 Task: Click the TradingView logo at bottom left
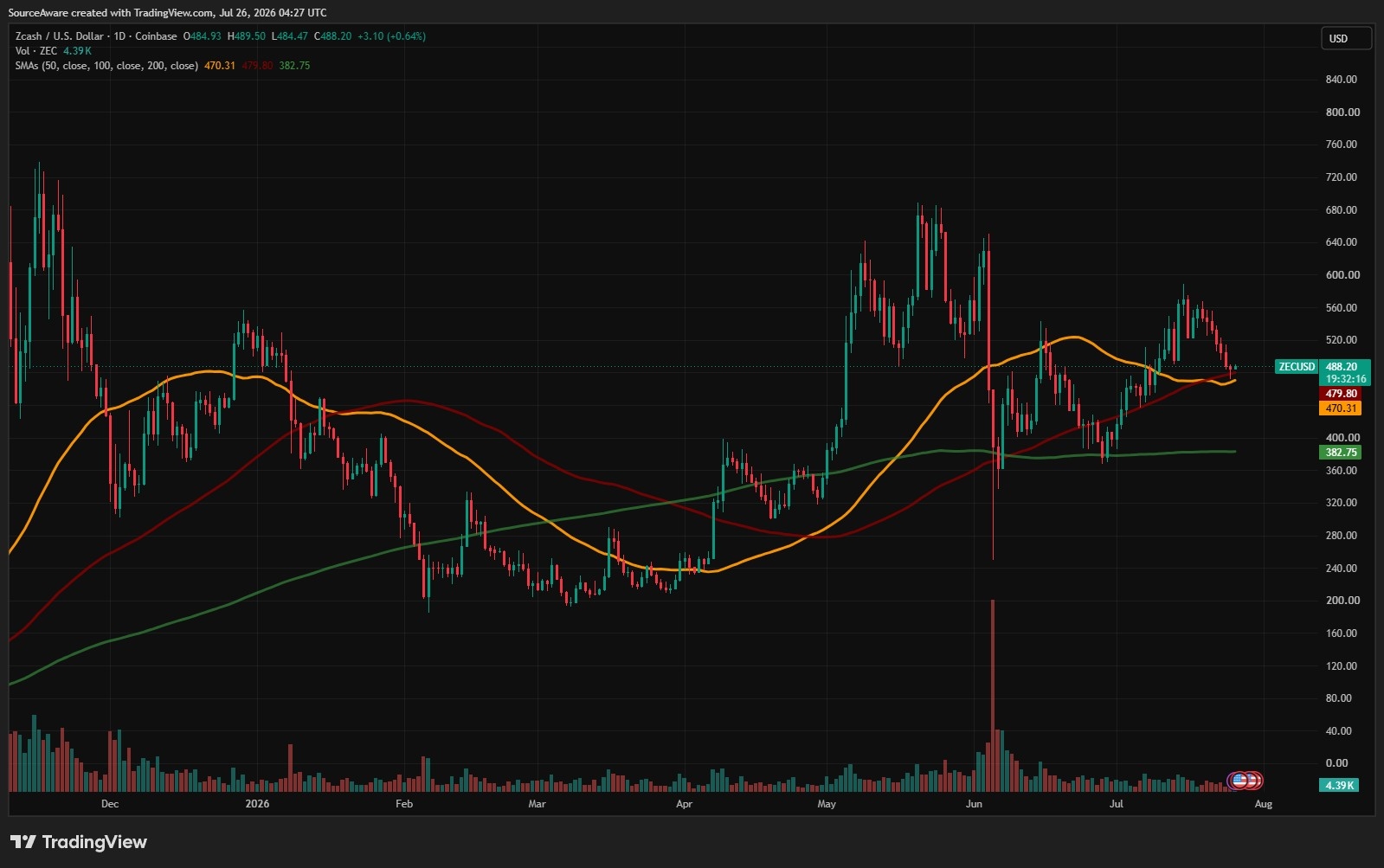(79, 842)
